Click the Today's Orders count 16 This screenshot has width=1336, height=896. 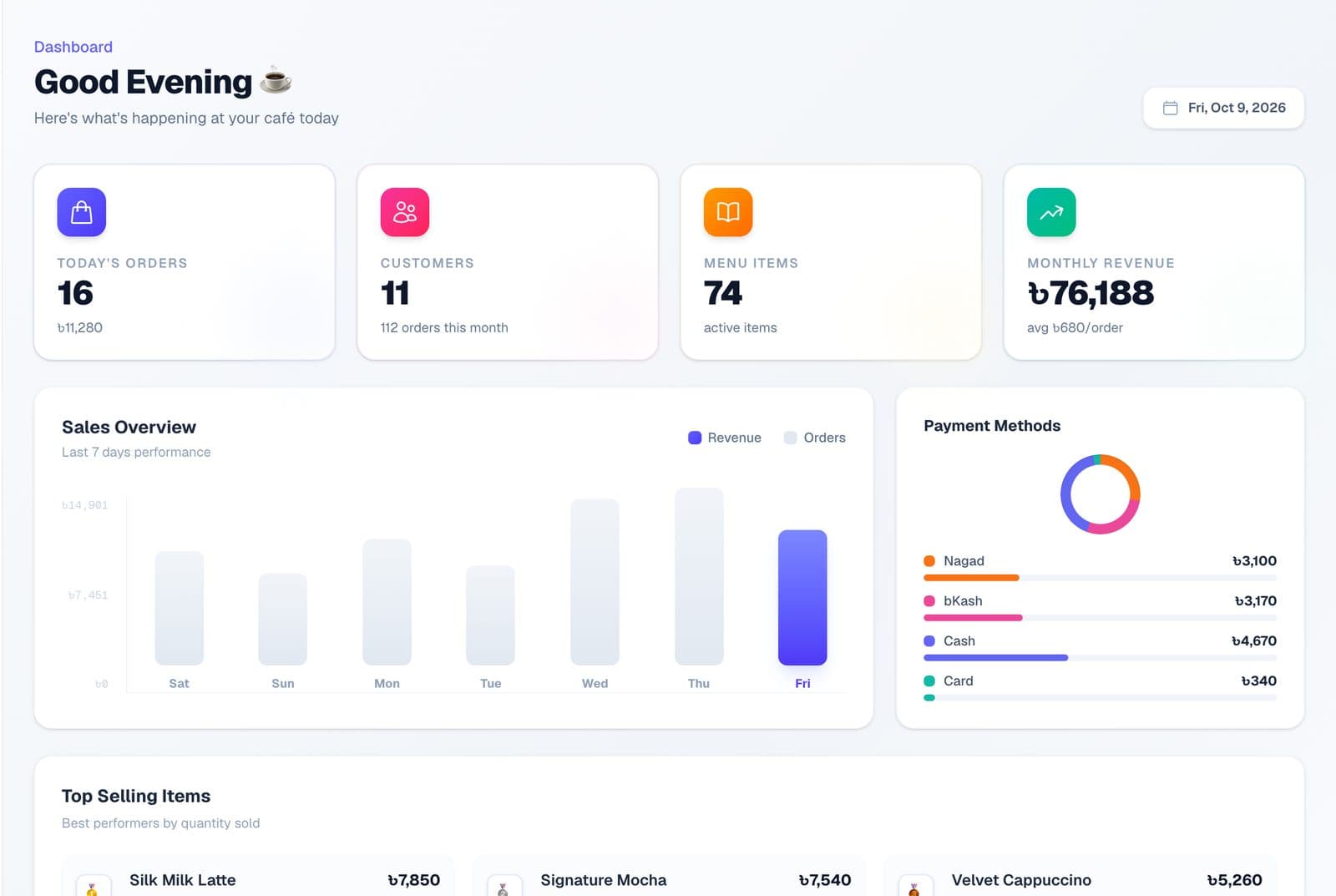[x=75, y=293]
